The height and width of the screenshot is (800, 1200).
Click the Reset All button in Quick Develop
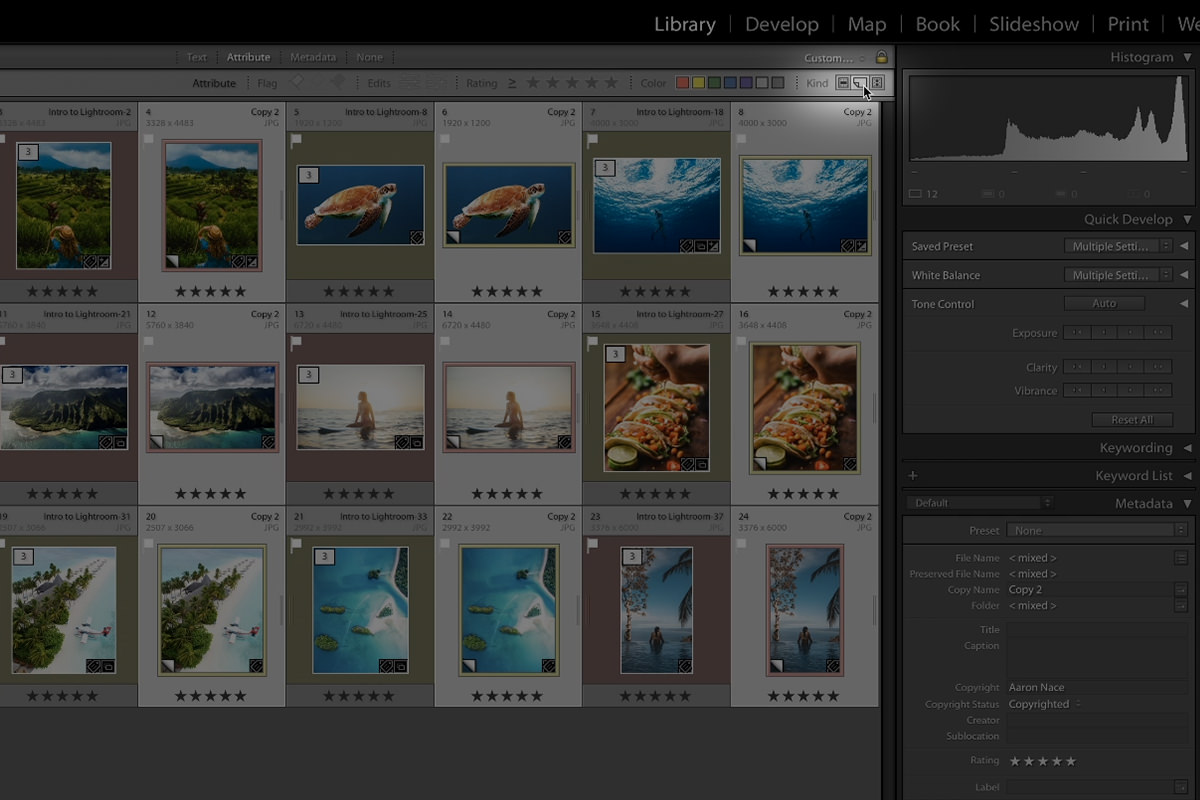coord(1132,419)
